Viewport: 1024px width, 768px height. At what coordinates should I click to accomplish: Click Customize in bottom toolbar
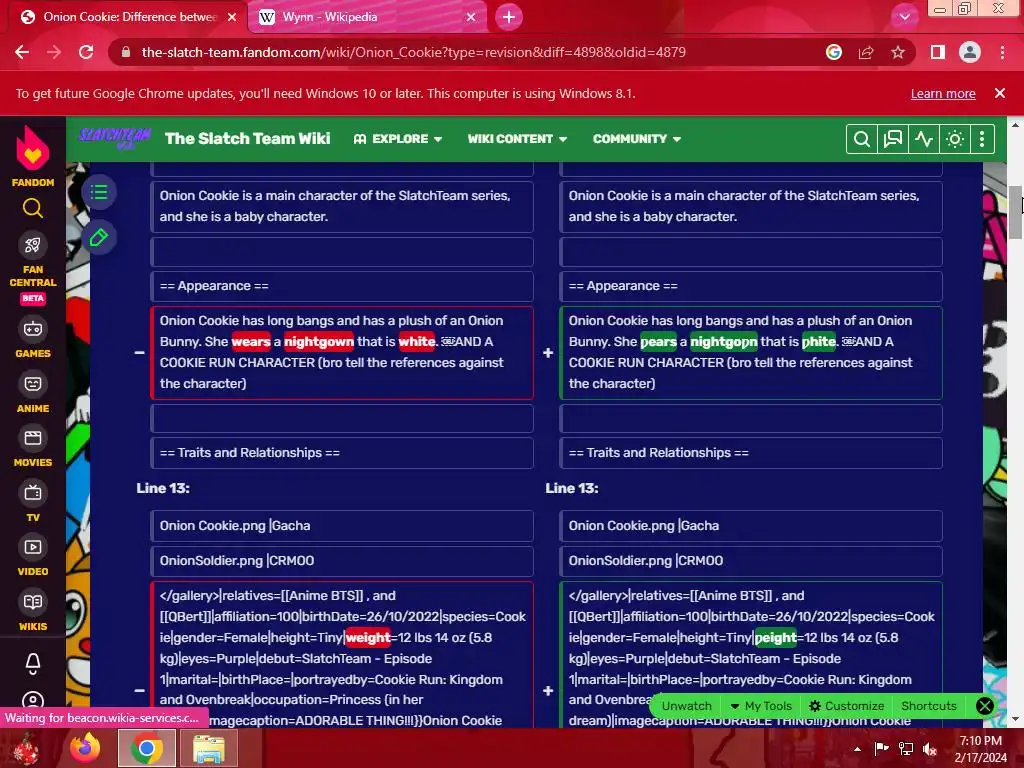(846, 706)
